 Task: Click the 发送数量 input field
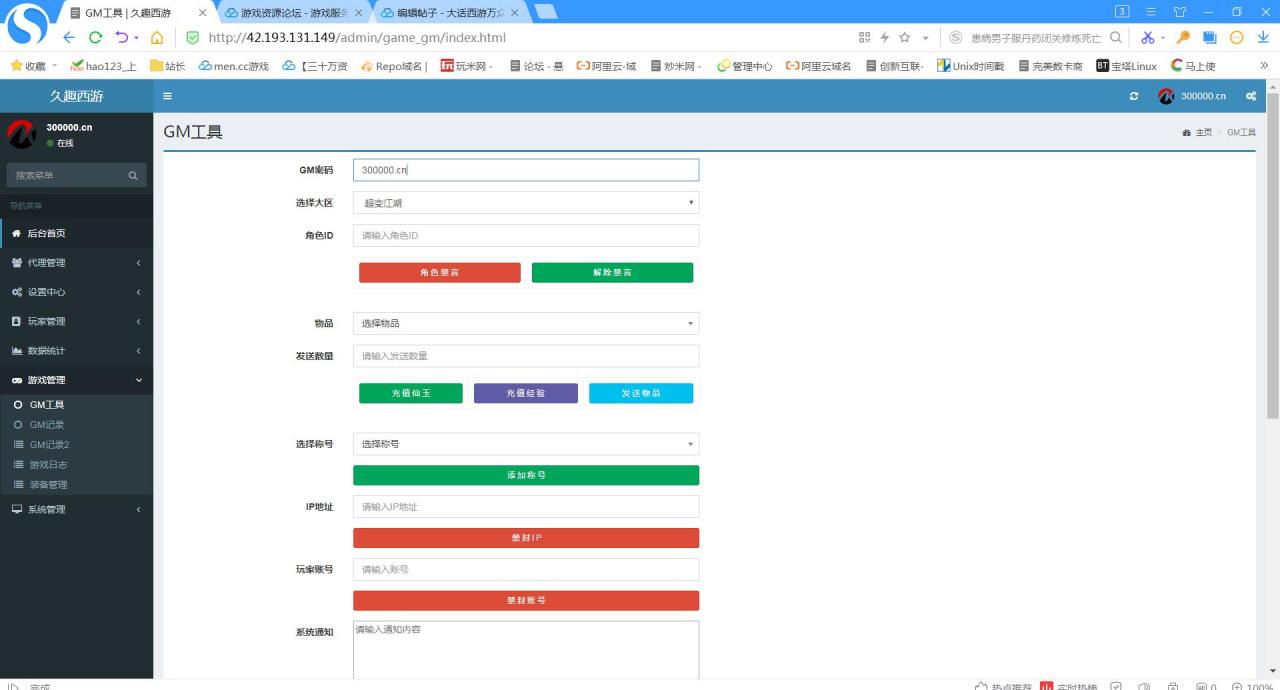[526, 356]
